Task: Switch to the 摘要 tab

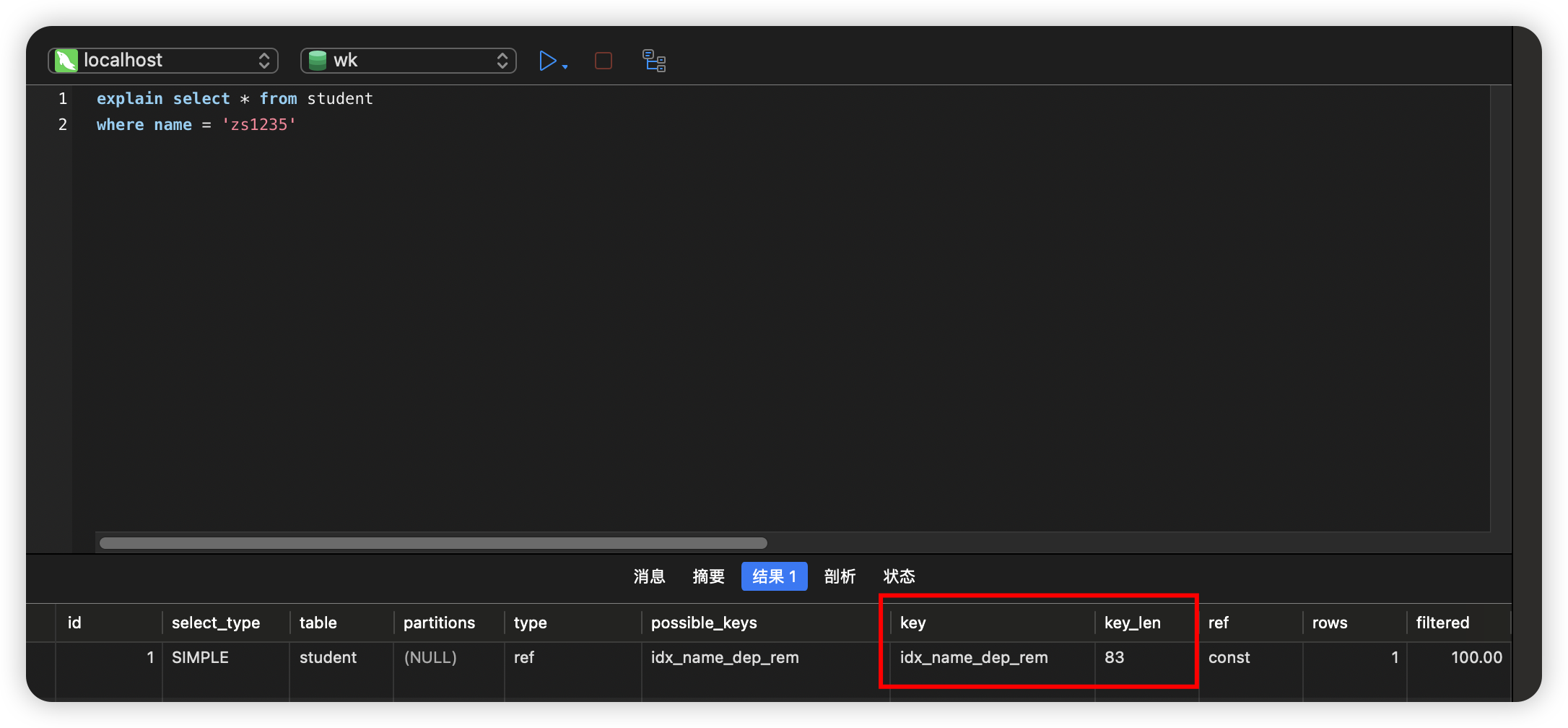Action: pyautogui.click(x=708, y=576)
